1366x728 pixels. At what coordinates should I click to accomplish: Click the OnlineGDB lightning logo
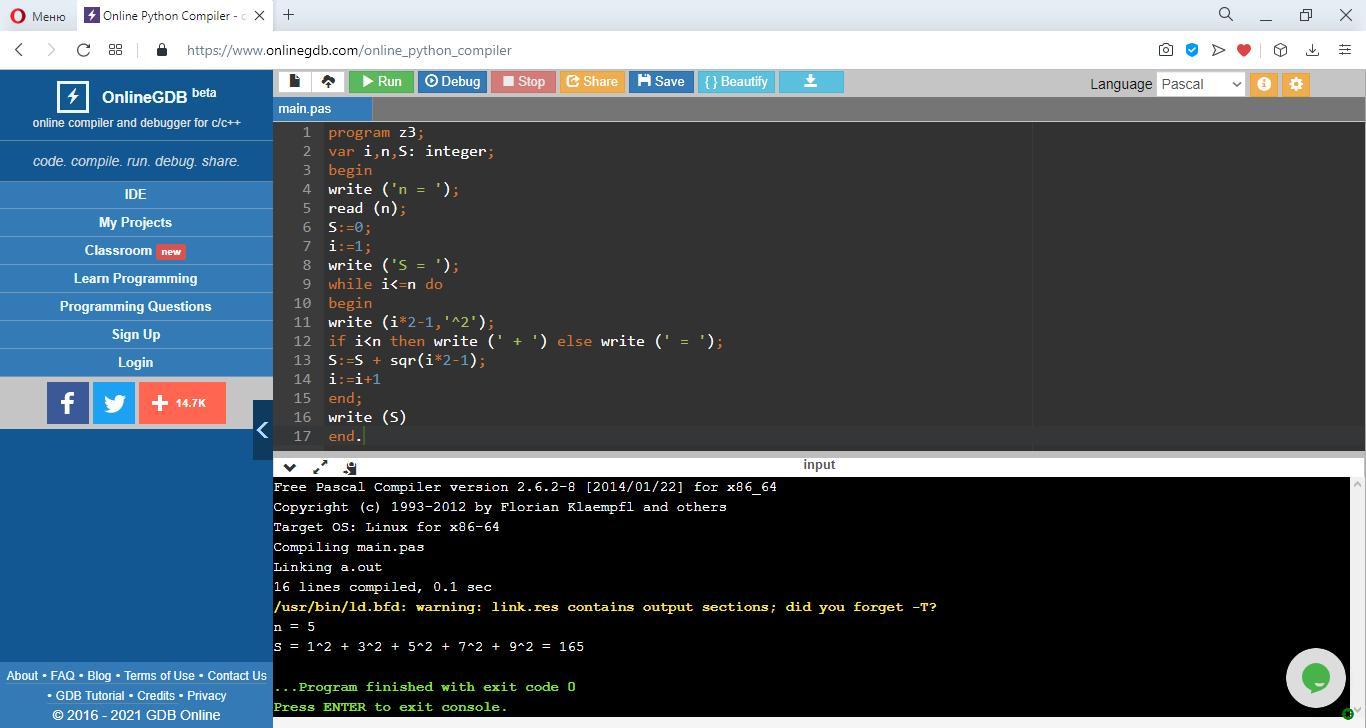72,97
